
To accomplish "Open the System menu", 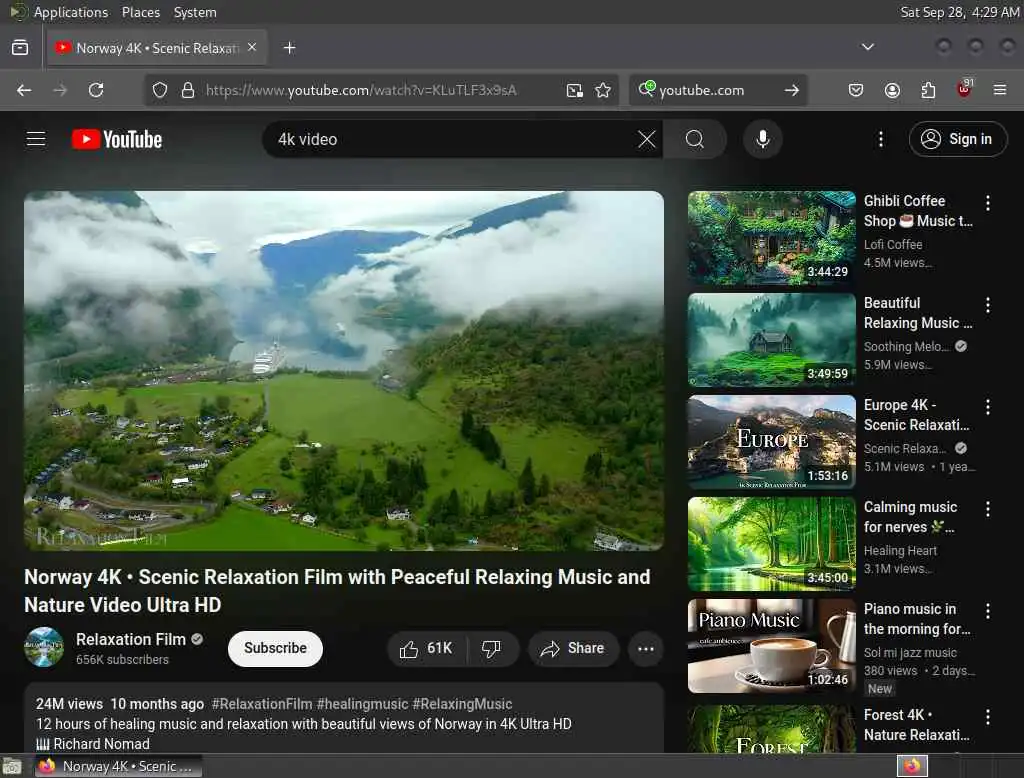I will (x=195, y=12).
